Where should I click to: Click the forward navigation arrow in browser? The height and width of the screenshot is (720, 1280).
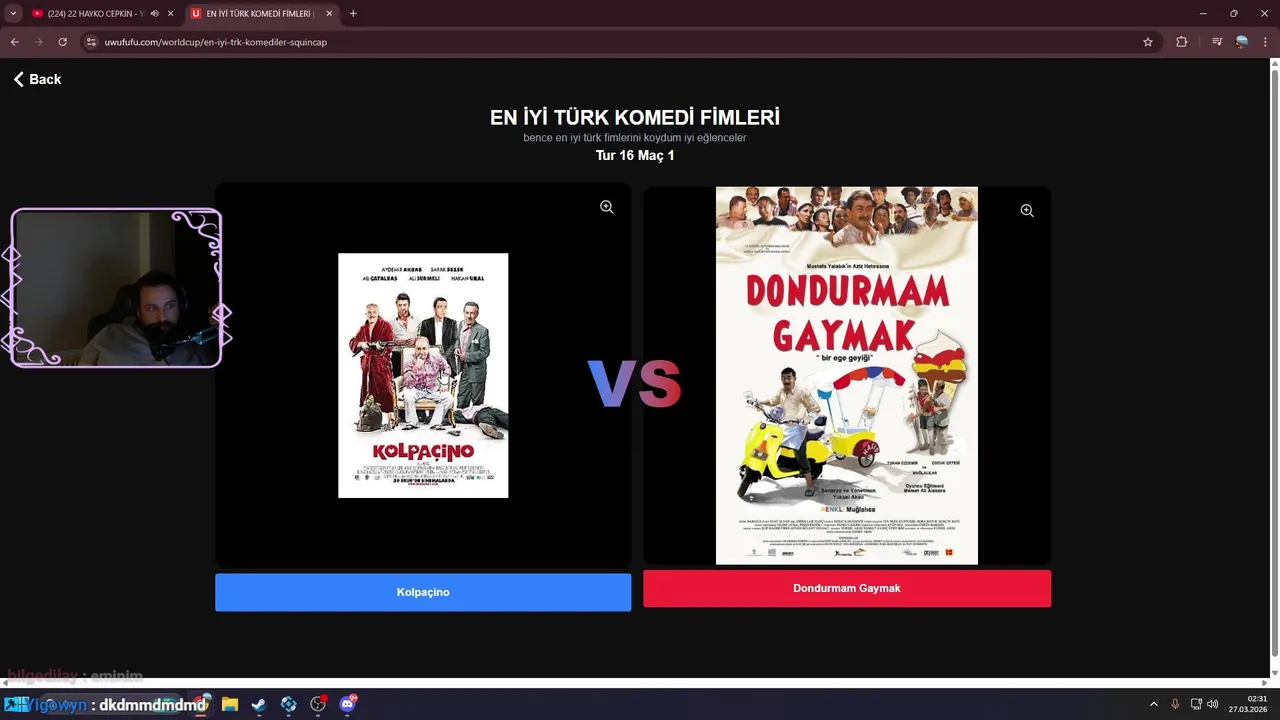point(39,42)
